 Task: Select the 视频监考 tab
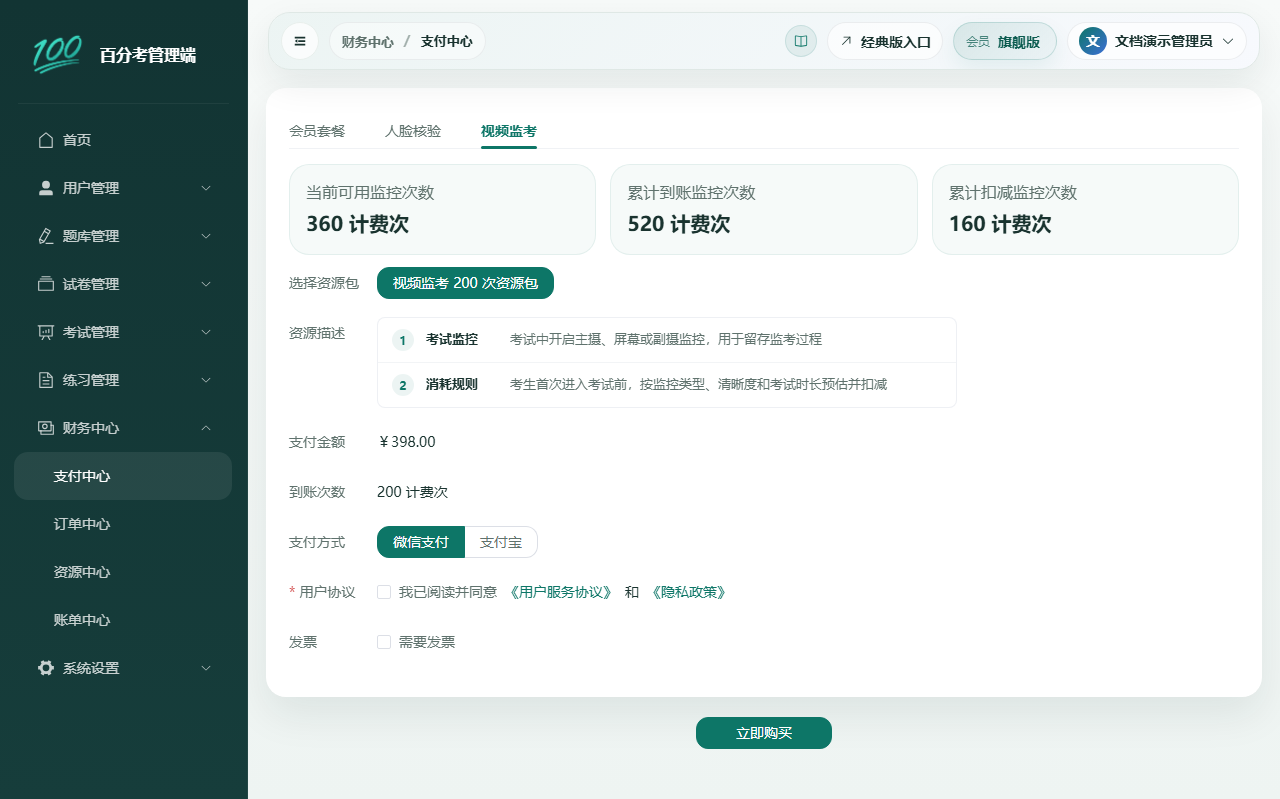[x=509, y=131]
